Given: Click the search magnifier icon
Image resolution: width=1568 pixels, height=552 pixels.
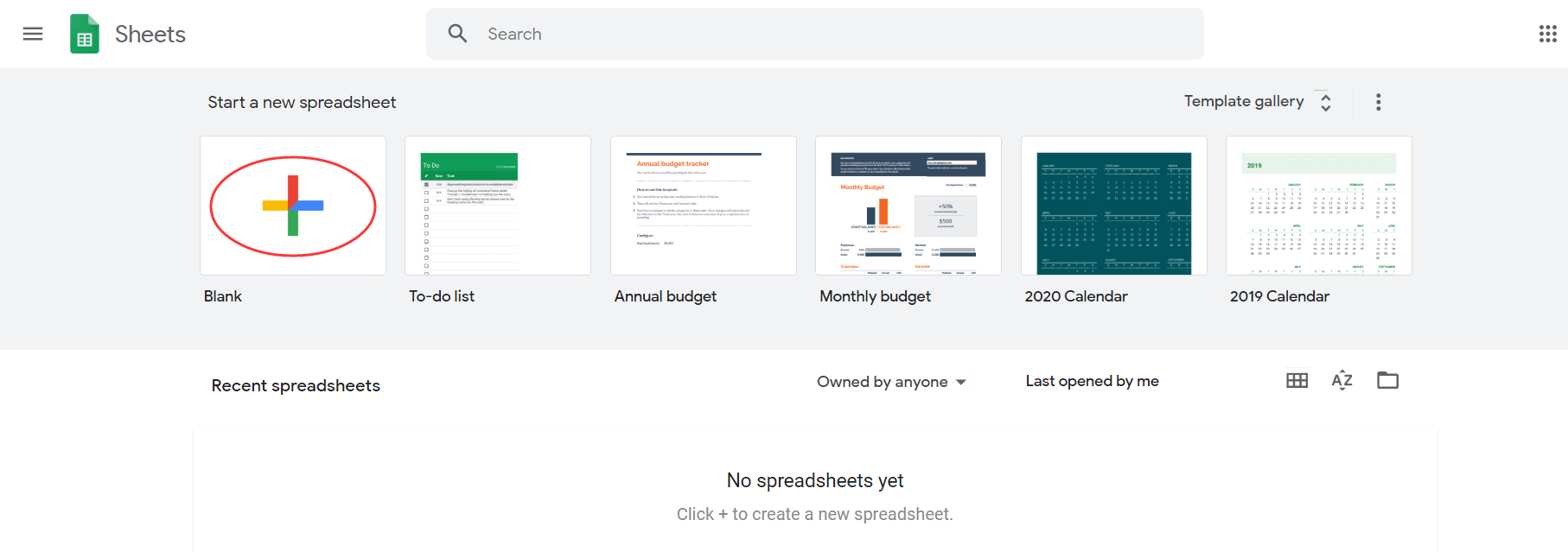Looking at the screenshot, I should point(457,34).
